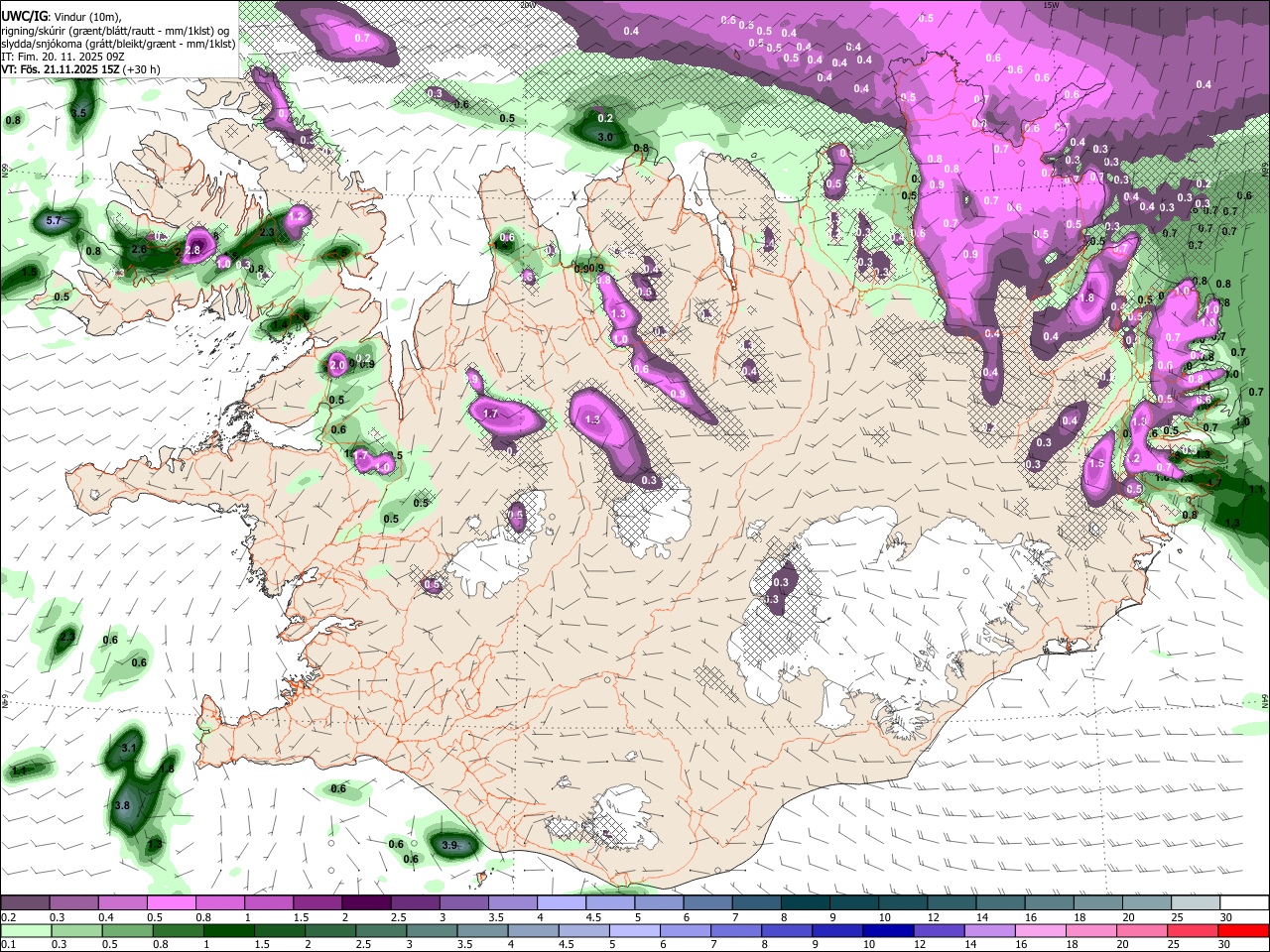
Task: Click the palest green 0.1–0.3 swatch, lower legend
Action: click(x=26, y=930)
